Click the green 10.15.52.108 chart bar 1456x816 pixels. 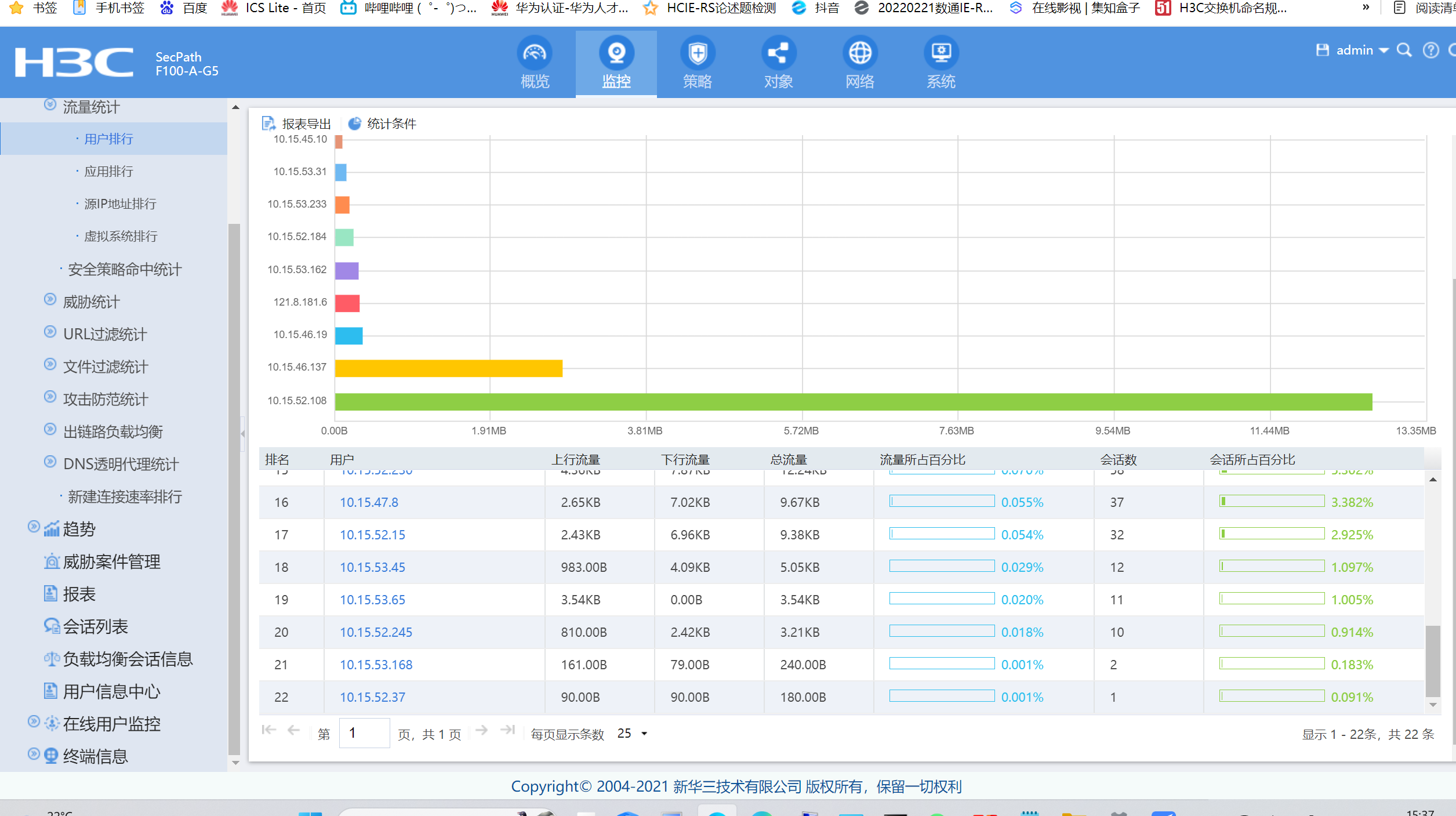point(852,401)
